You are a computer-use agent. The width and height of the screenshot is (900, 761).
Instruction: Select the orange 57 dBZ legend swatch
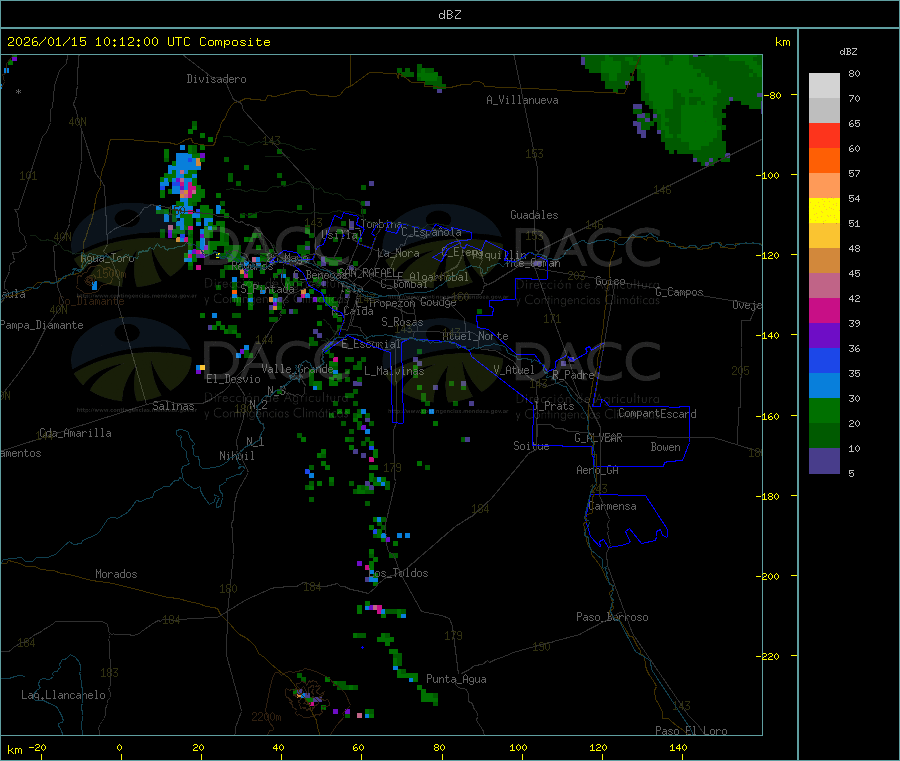[824, 161]
